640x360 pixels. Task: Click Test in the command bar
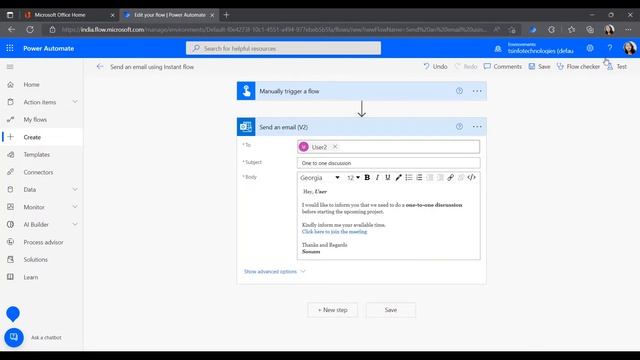tap(617, 67)
